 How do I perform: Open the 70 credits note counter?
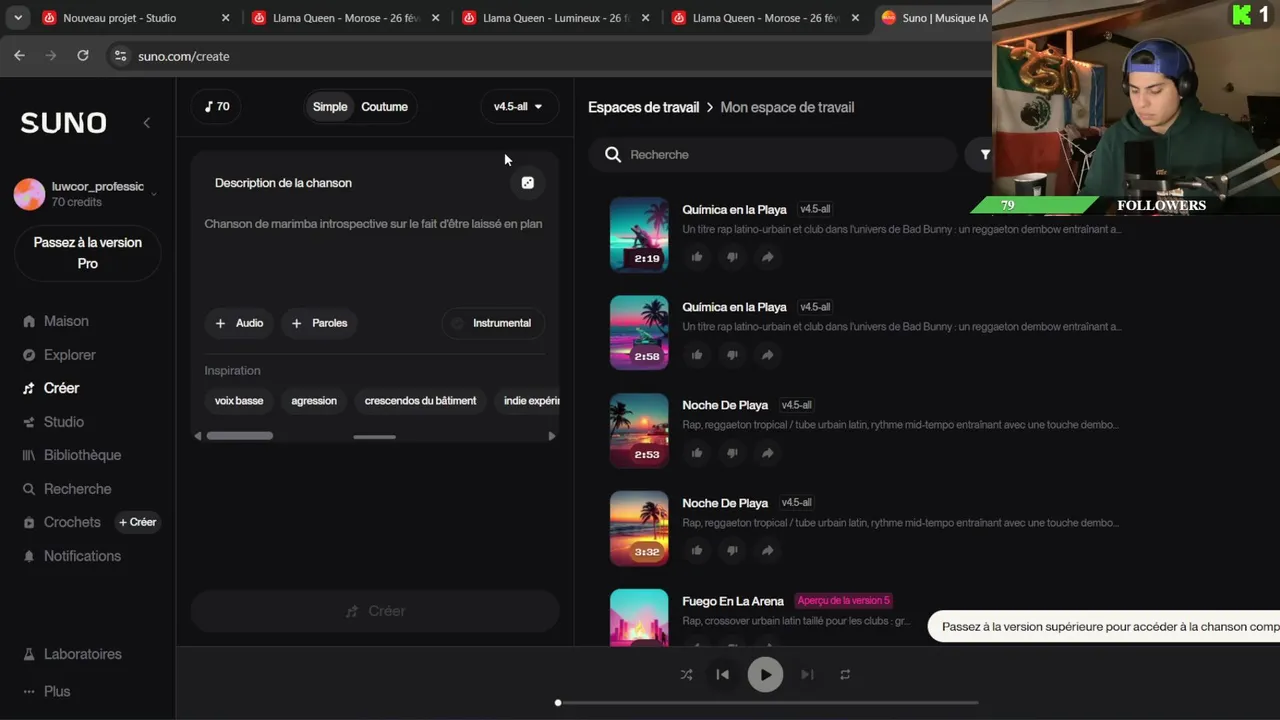217,106
